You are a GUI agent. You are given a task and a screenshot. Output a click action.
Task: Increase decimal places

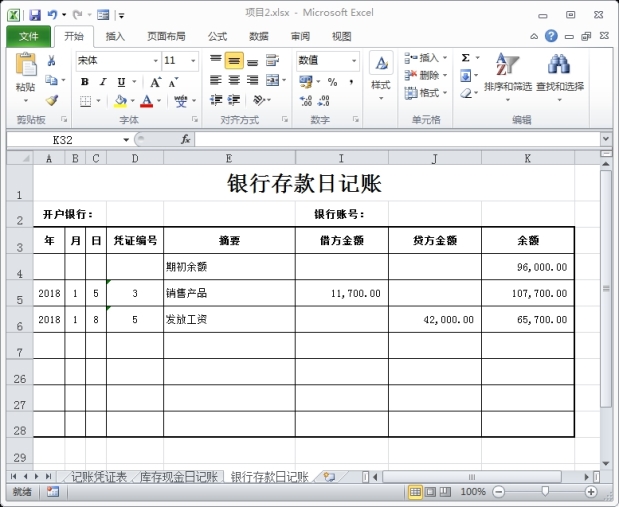[x=306, y=101]
